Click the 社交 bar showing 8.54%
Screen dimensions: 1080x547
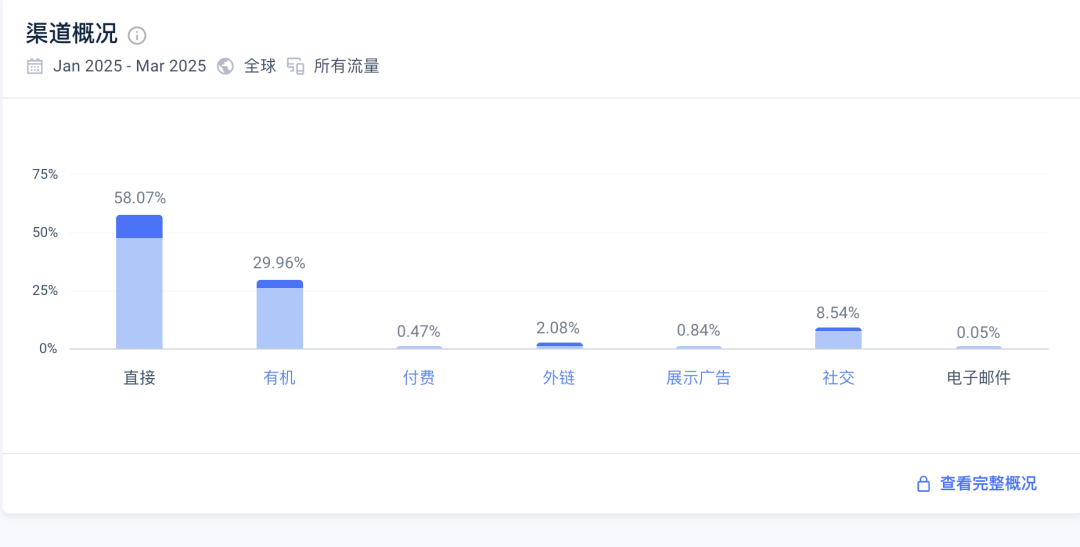(838, 339)
